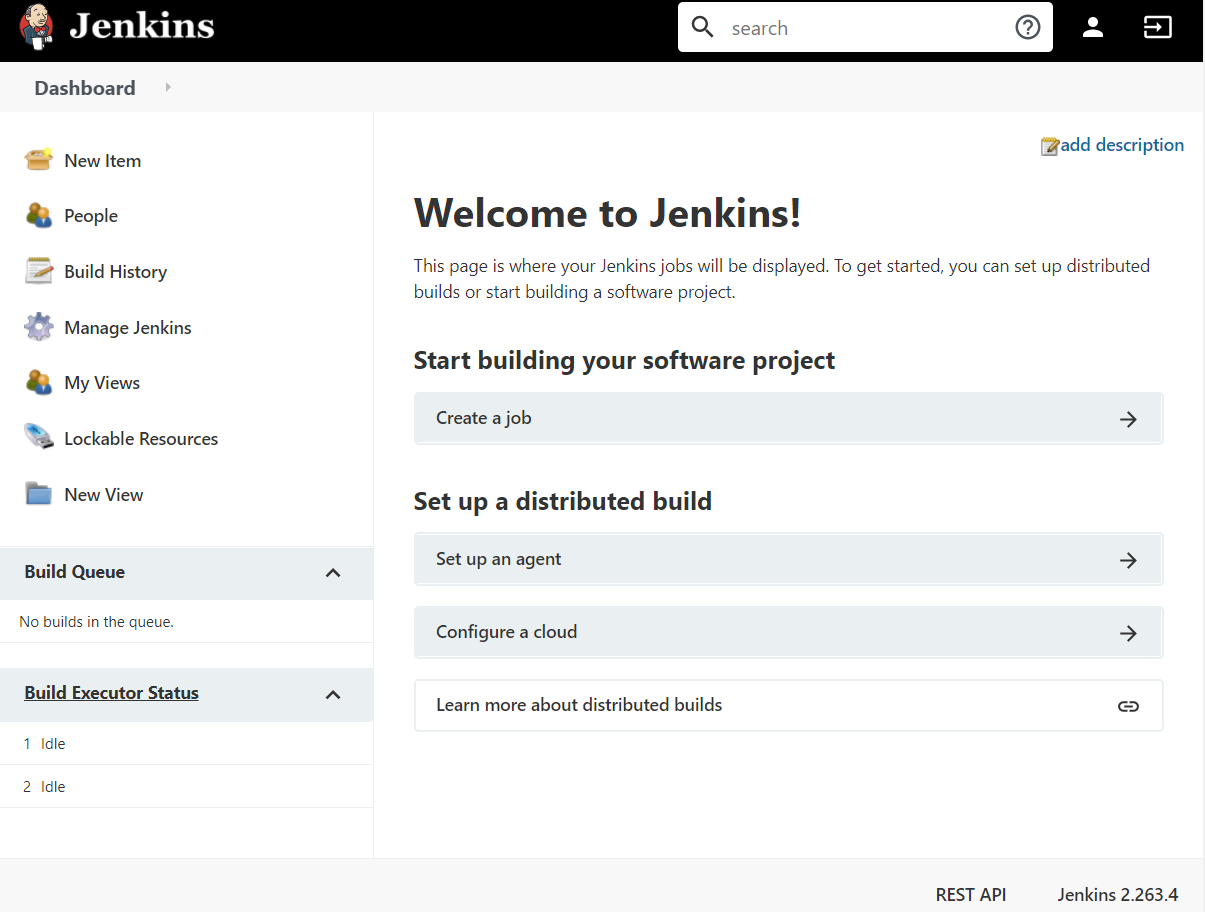
Task: Click the Create a job button
Action: point(788,418)
